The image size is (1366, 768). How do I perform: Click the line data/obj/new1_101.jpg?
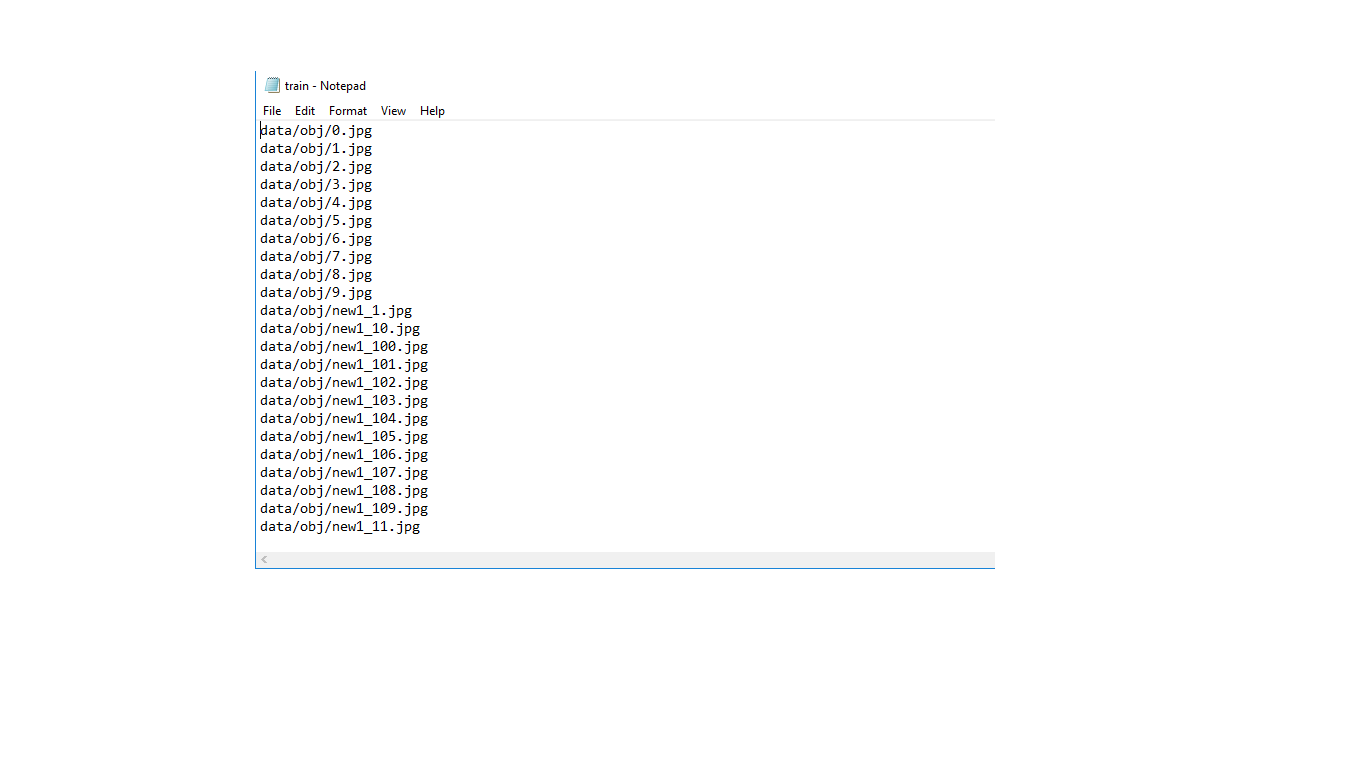click(344, 365)
